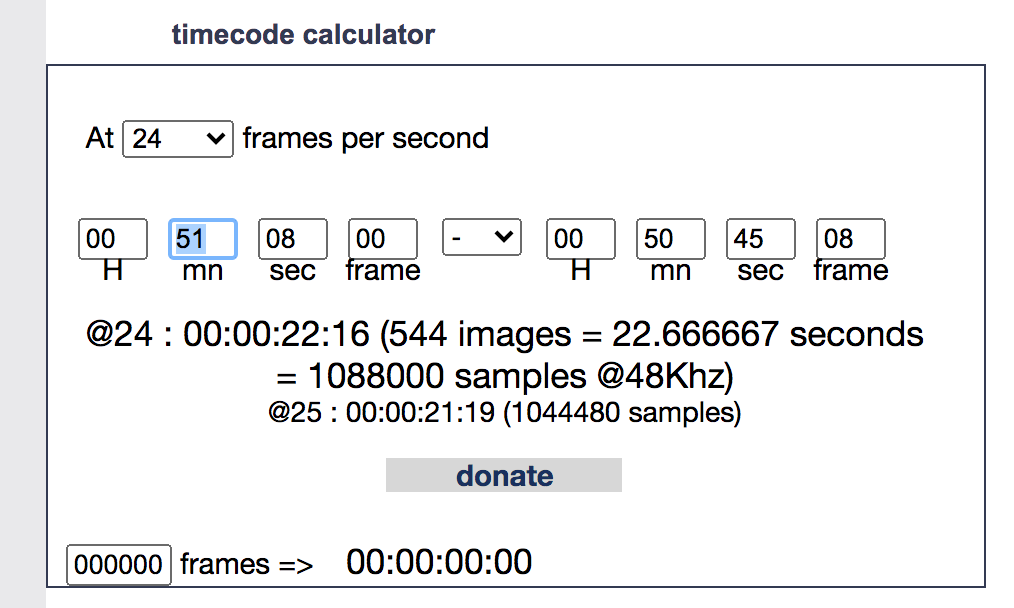Click the right frame field showing 08
This screenshot has width=1014, height=608.
[850, 238]
